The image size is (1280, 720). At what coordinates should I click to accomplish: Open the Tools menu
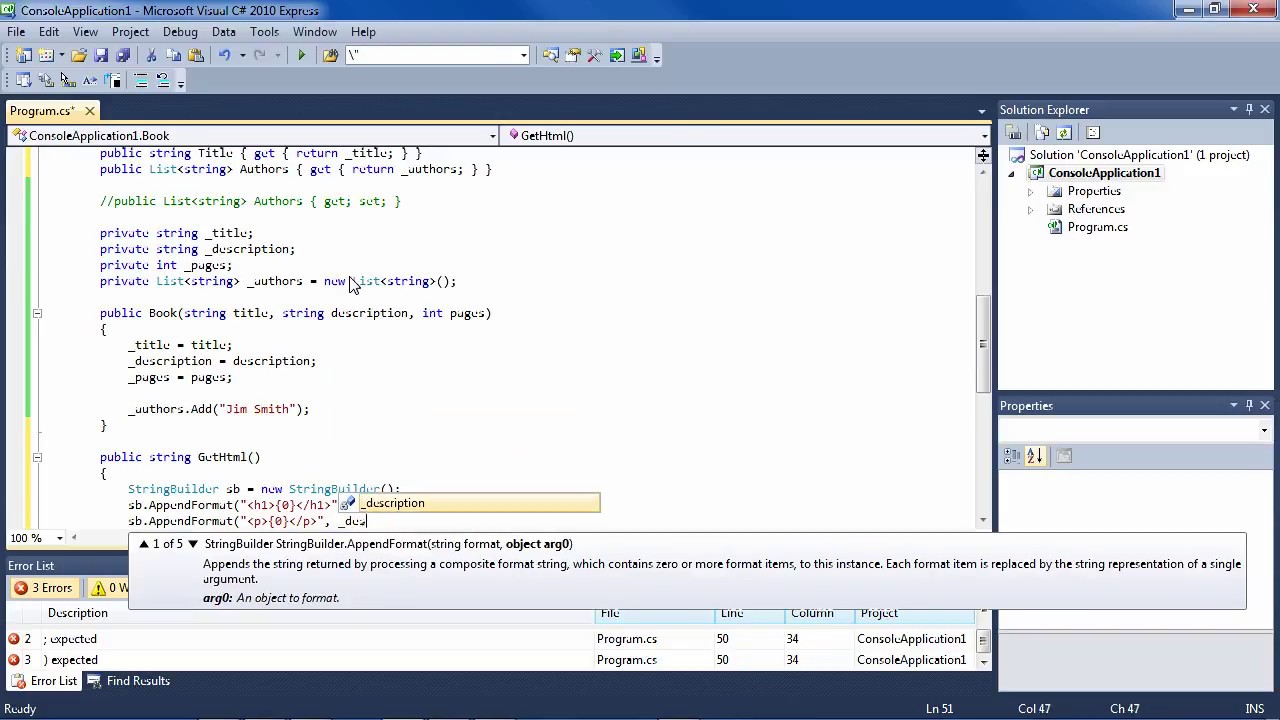pos(264,32)
